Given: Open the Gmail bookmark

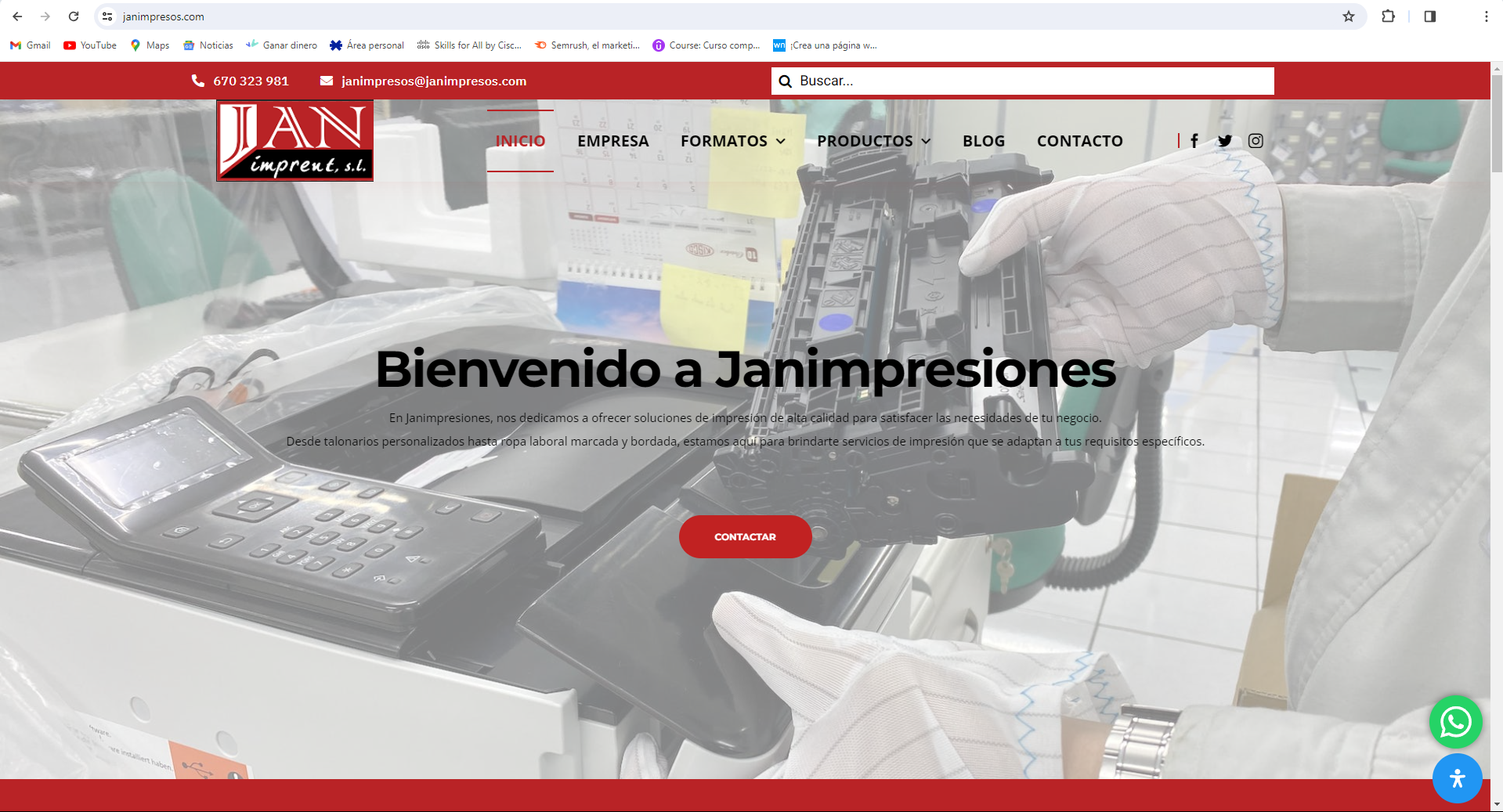Looking at the screenshot, I should click(x=31, y=45).
